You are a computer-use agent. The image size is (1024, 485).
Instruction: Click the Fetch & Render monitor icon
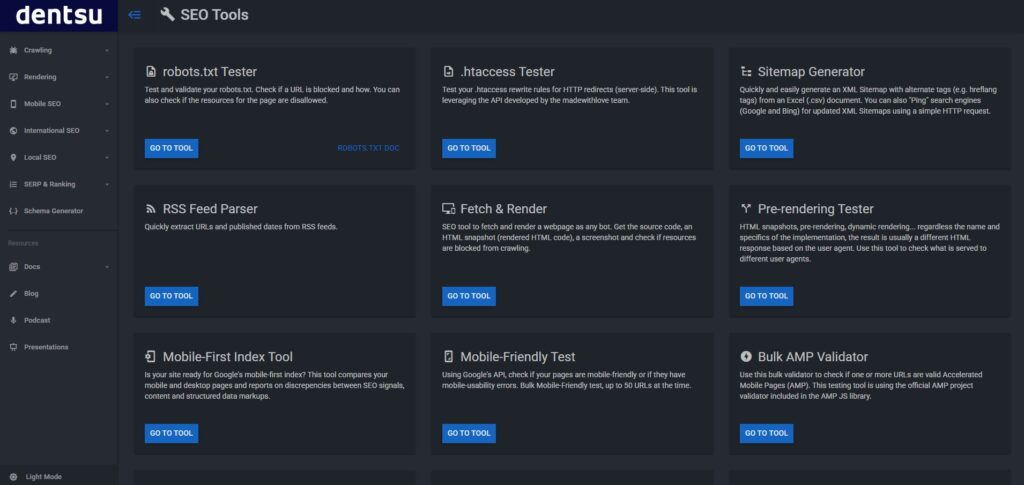(448, 209)
